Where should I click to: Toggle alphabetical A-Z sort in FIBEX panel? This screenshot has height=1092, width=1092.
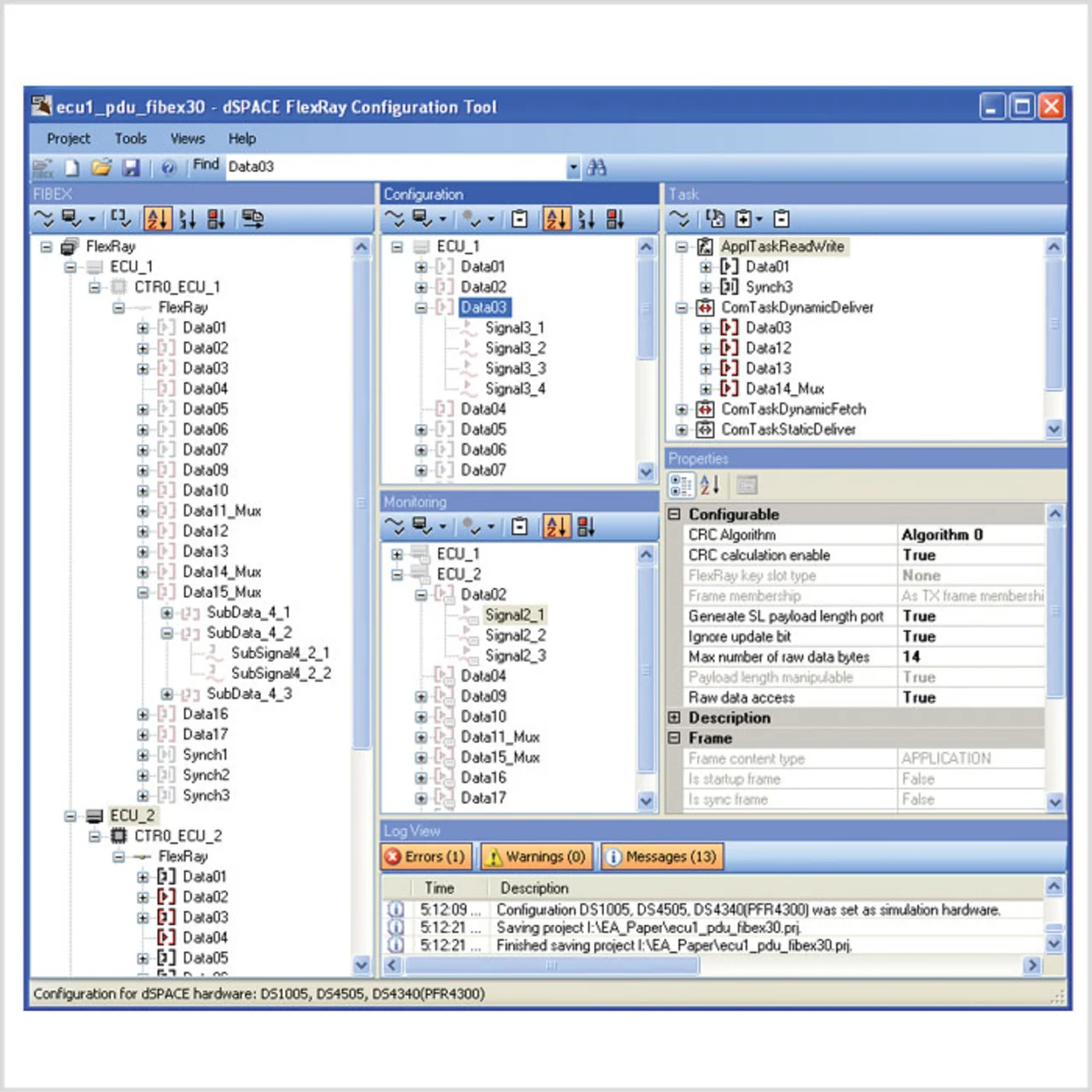tap(157, 219)
